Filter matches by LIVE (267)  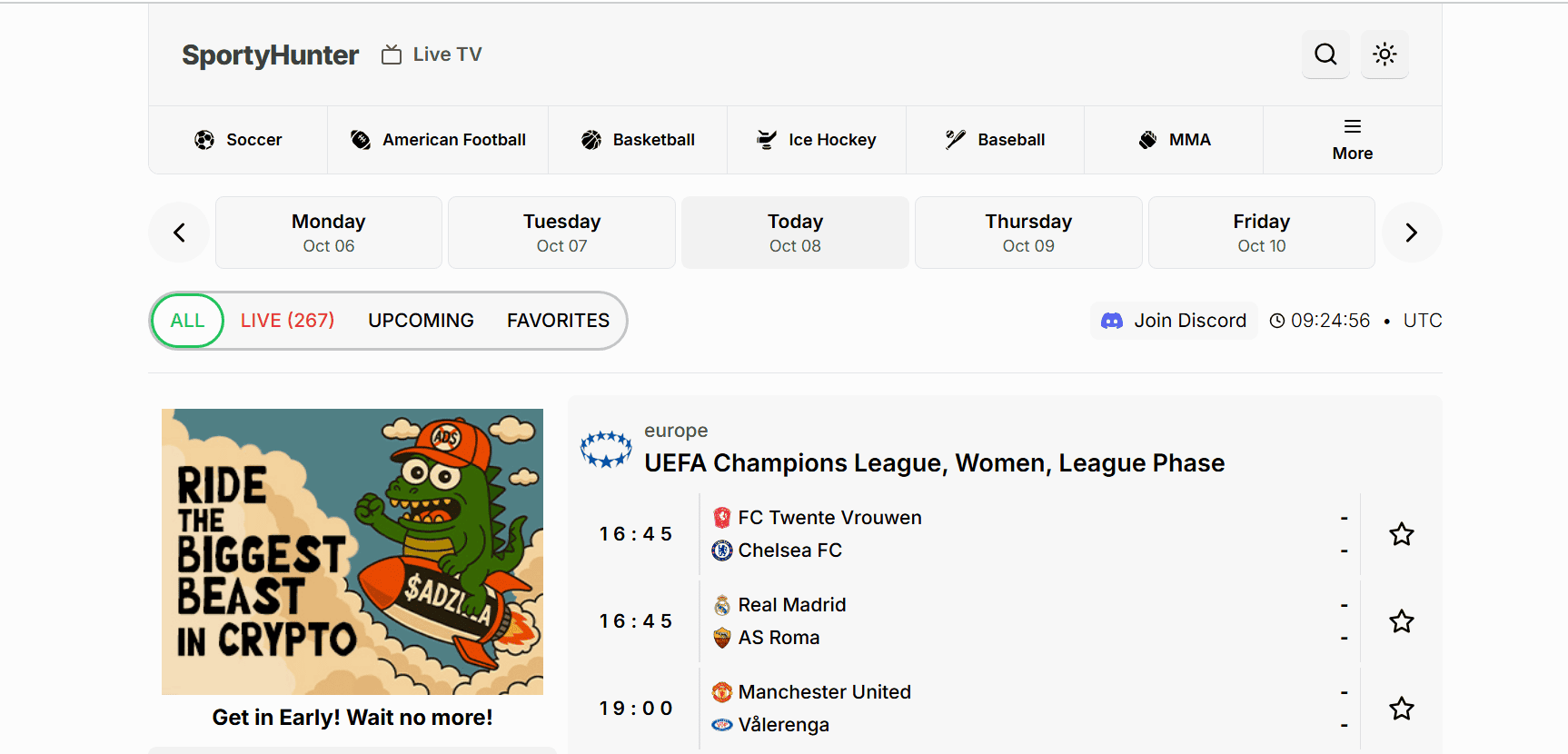(x=287, y=321)
